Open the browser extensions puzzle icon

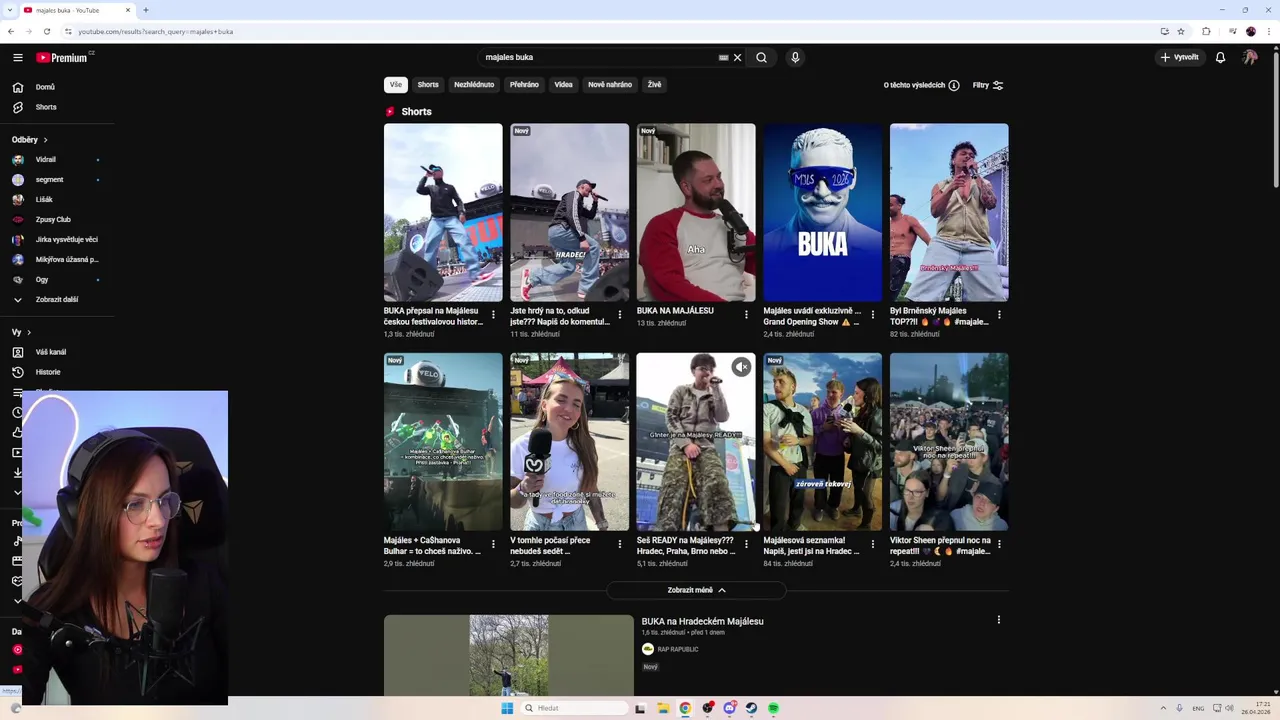[1206, 31]
